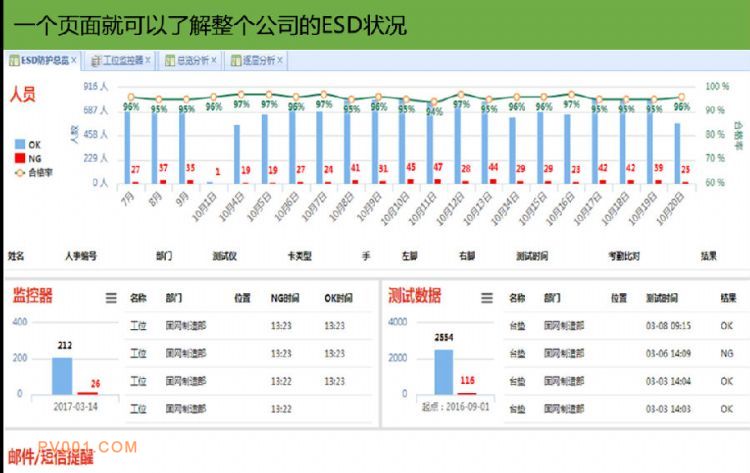The image size is (750, 473).
Task: Open the 测试数据 panel hamburger menu
Action: coord(487,297)
